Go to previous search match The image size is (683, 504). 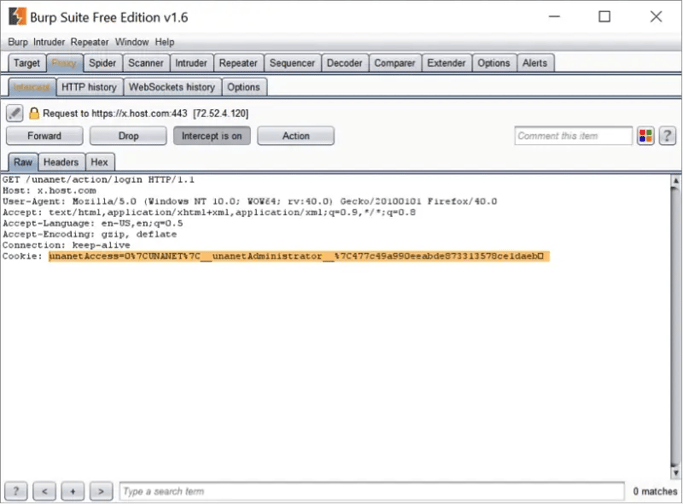tap(44, 491)
